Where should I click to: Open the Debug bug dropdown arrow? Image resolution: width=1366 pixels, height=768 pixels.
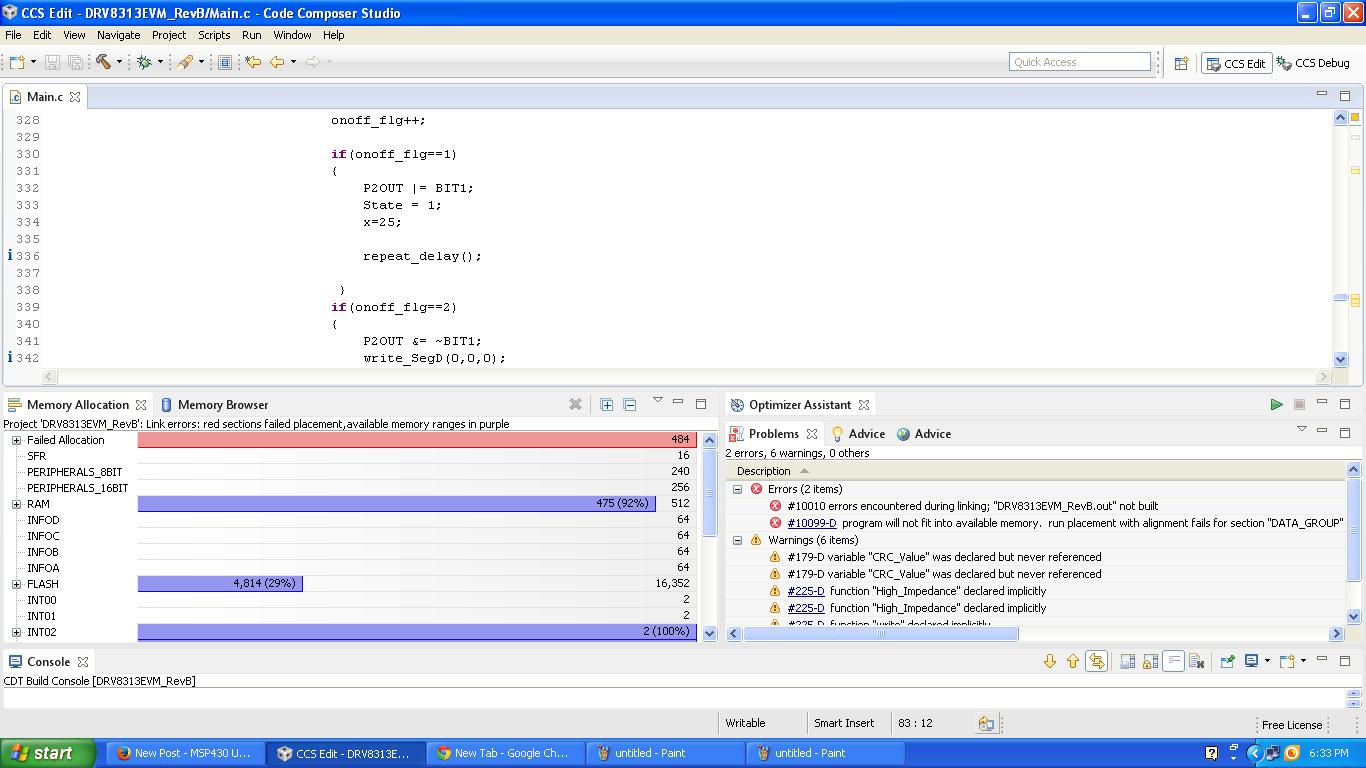pyautogui.click(x=160, y=62)
